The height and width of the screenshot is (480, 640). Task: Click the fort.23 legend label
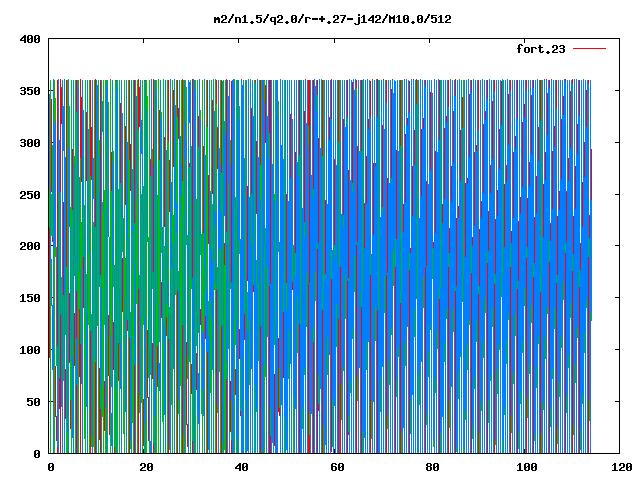pos(541,49)
